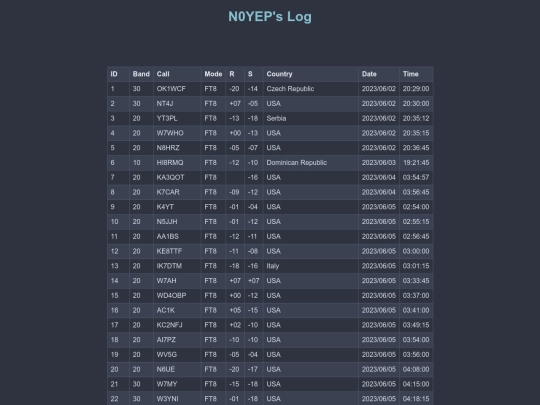Click the time 03:00:00 cell
The image size is (540, 405).
coord(416,251)
